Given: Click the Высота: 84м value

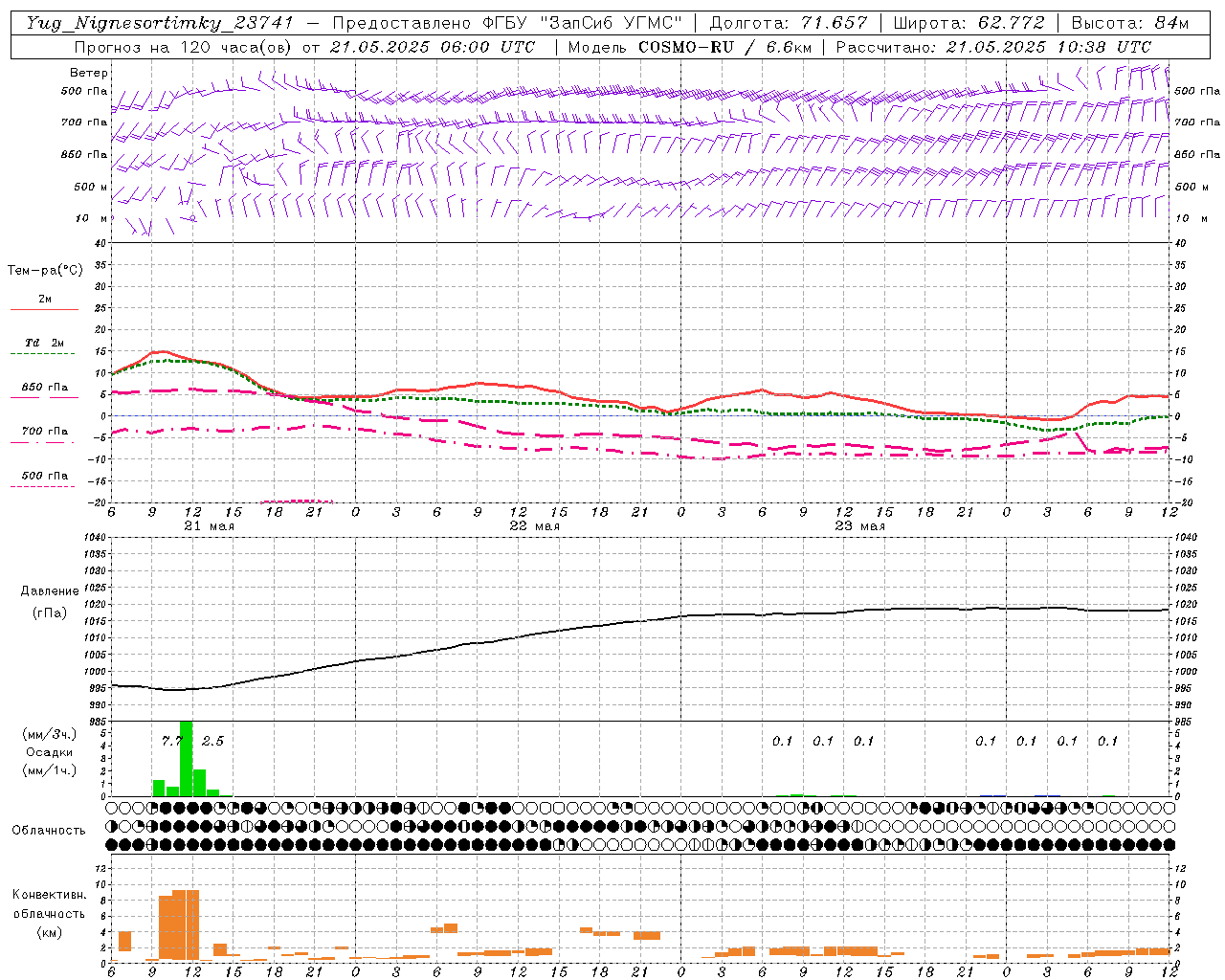Looking at the screenshot, I should point(1129,23).
